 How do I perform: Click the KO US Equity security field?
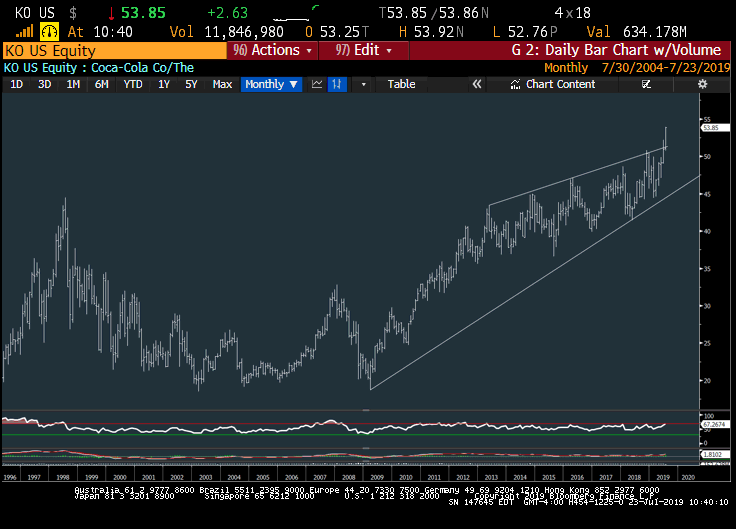(115, 50)
